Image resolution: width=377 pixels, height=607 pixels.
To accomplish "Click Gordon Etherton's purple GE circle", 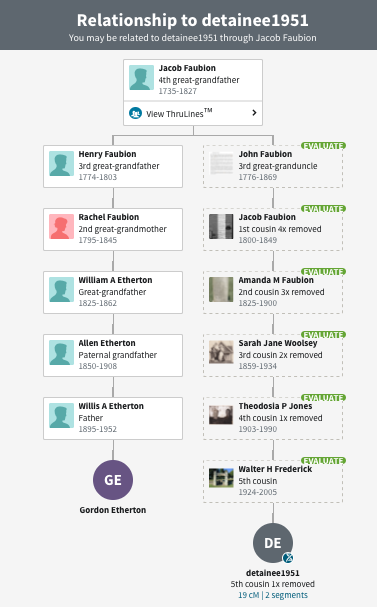I will point(113,480).
